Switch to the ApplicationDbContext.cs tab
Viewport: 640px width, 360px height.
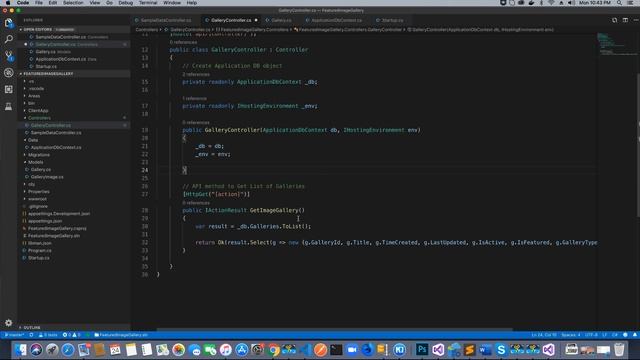(336, 20)
